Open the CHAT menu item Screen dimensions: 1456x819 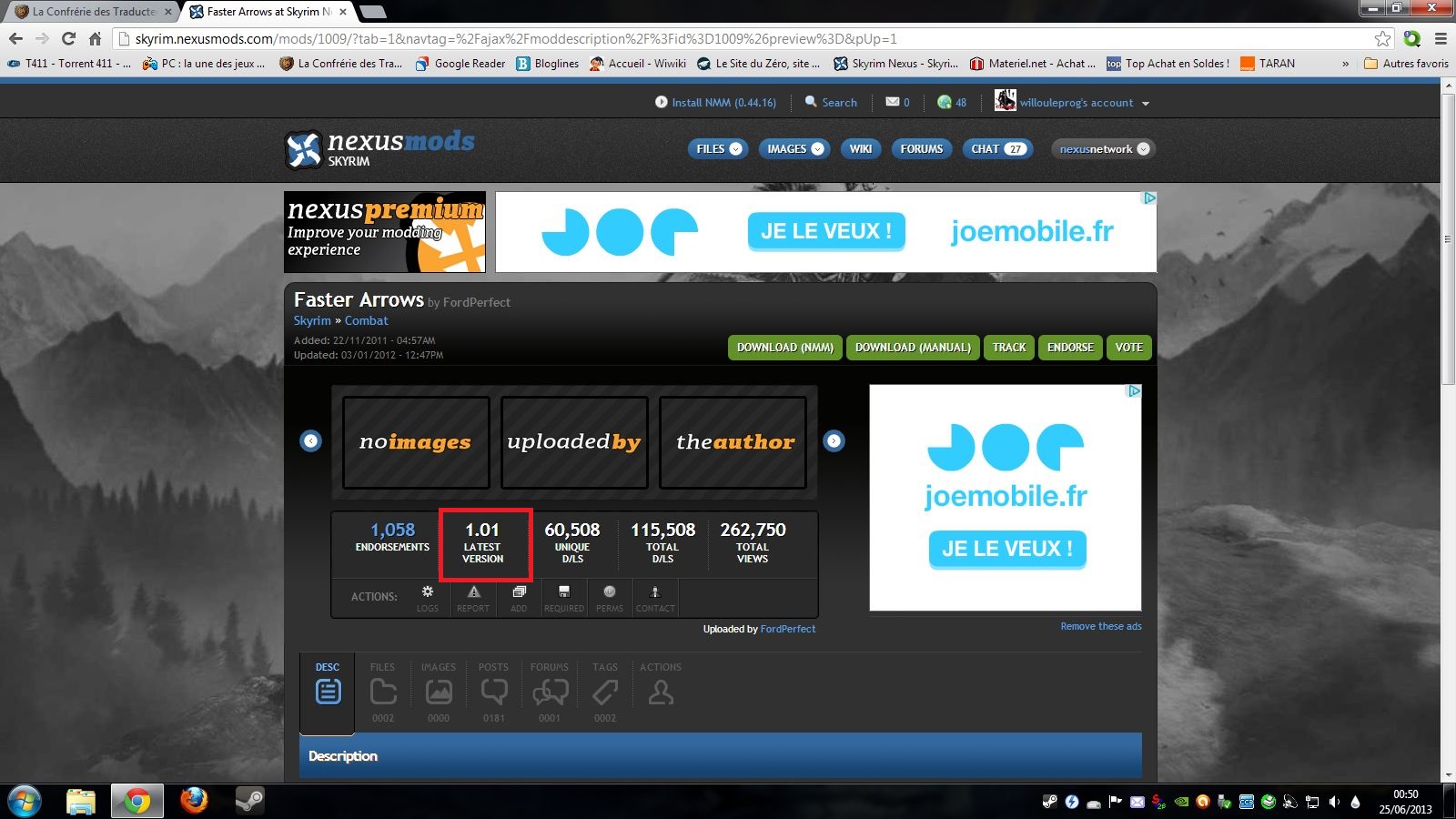(997, 148)
